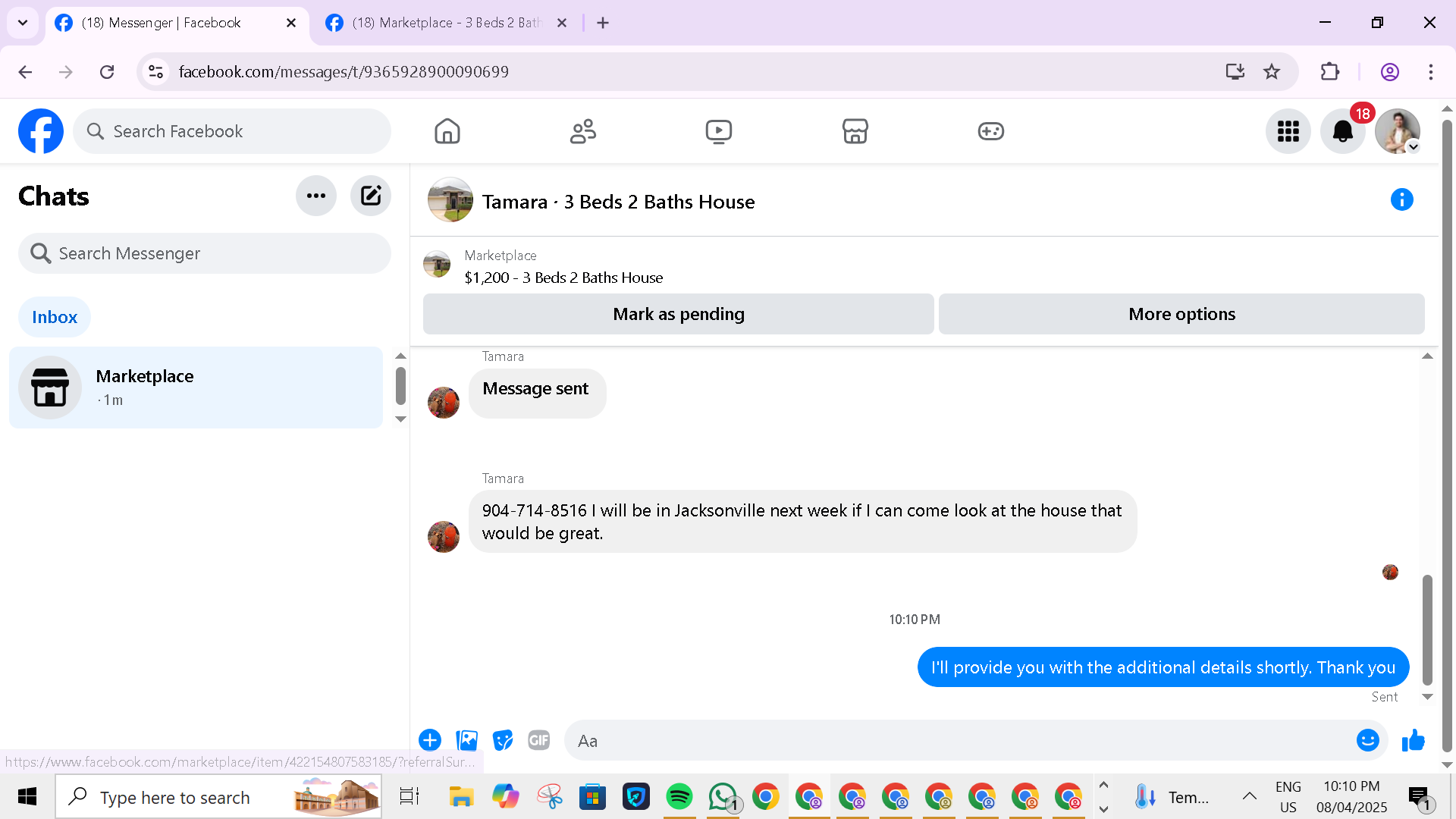Open the Gaming controller icon
1456x819 pixels.
[990, 131]
